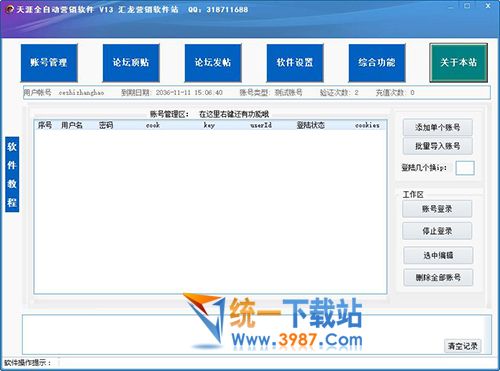Click the 登陆状态 column header
This screenshot has width=500, height=371.
point(311,125)
